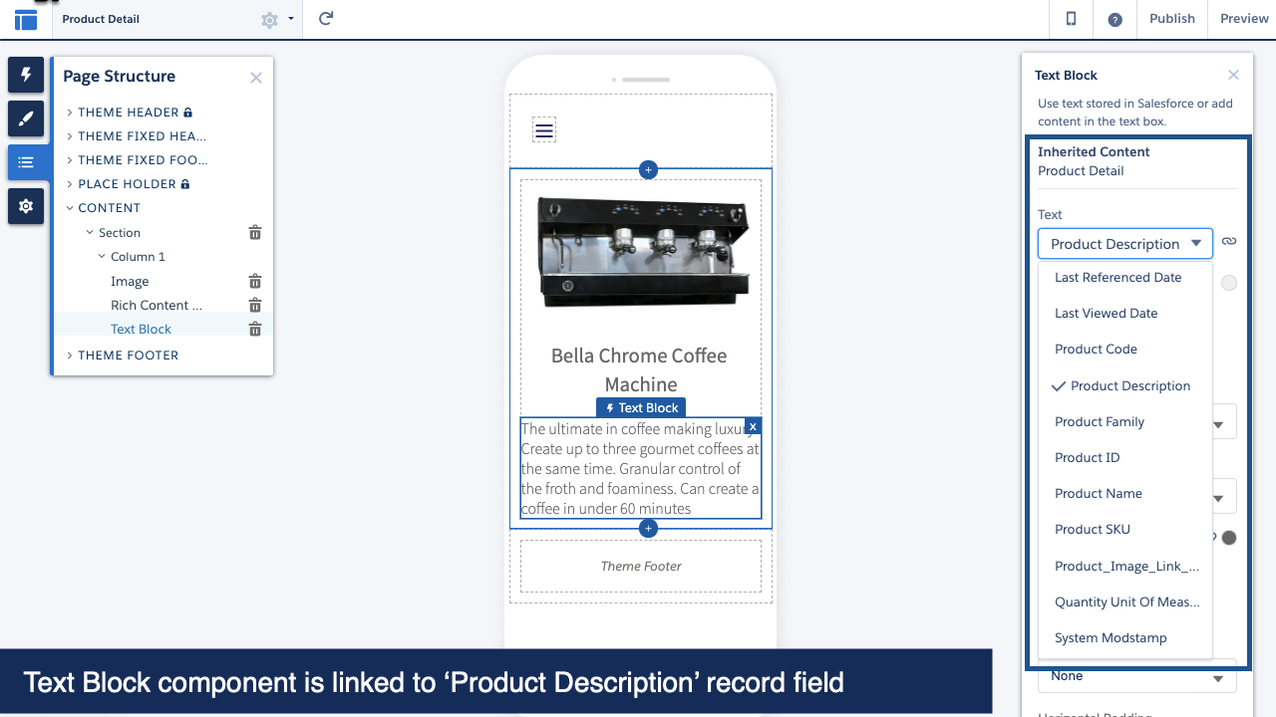Open the Product Description dropdown

(1125, 244)
